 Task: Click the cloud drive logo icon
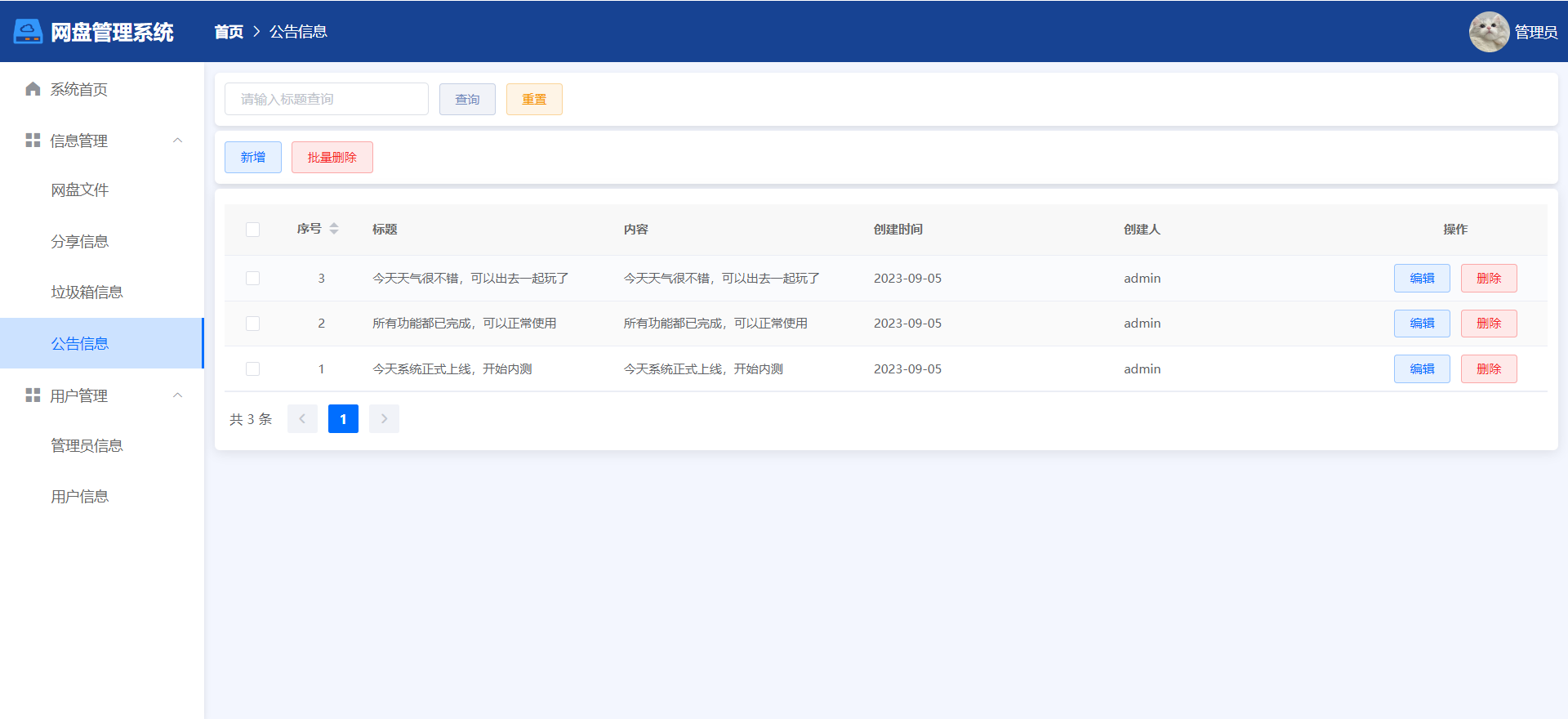click(x=28, y=32)
